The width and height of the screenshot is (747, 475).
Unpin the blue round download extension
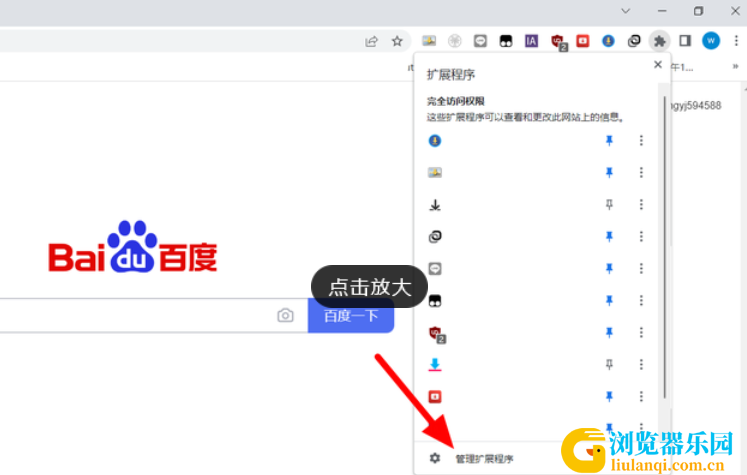[609, 141]
